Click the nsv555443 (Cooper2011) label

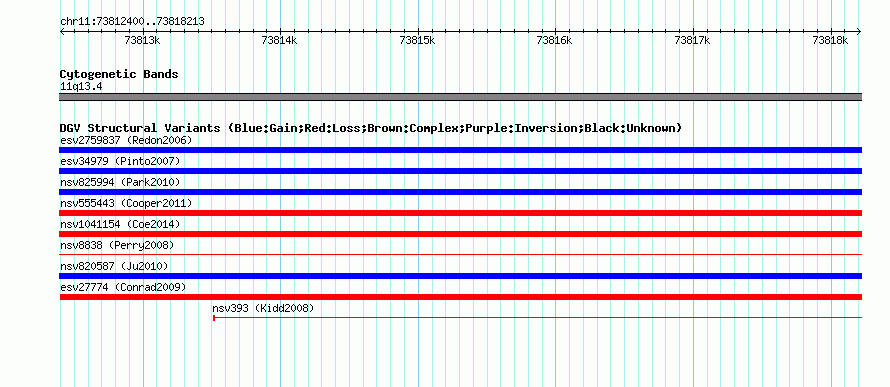(126, 203)
